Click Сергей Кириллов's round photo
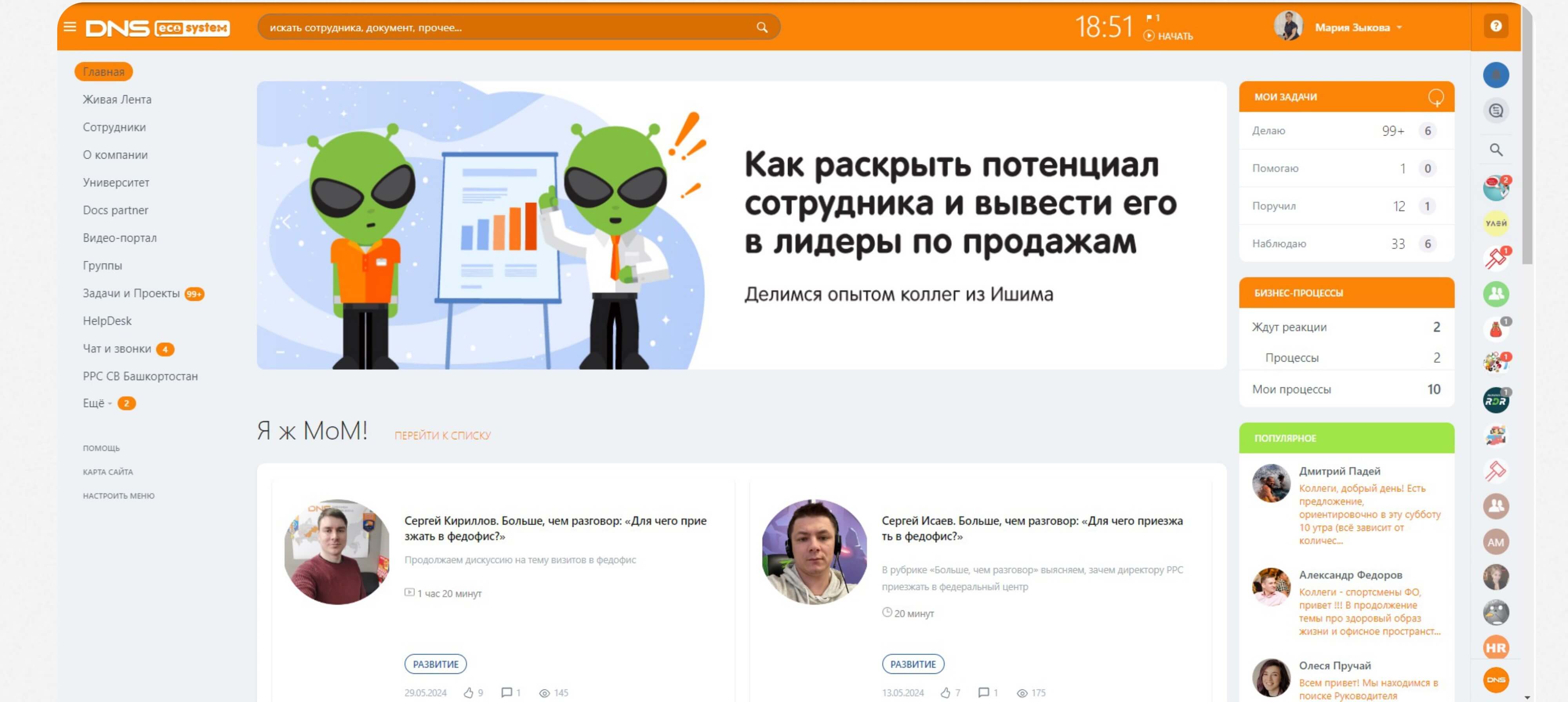Image resolution: width=1568 pixels, height=702 pixels. coord(337,552)
